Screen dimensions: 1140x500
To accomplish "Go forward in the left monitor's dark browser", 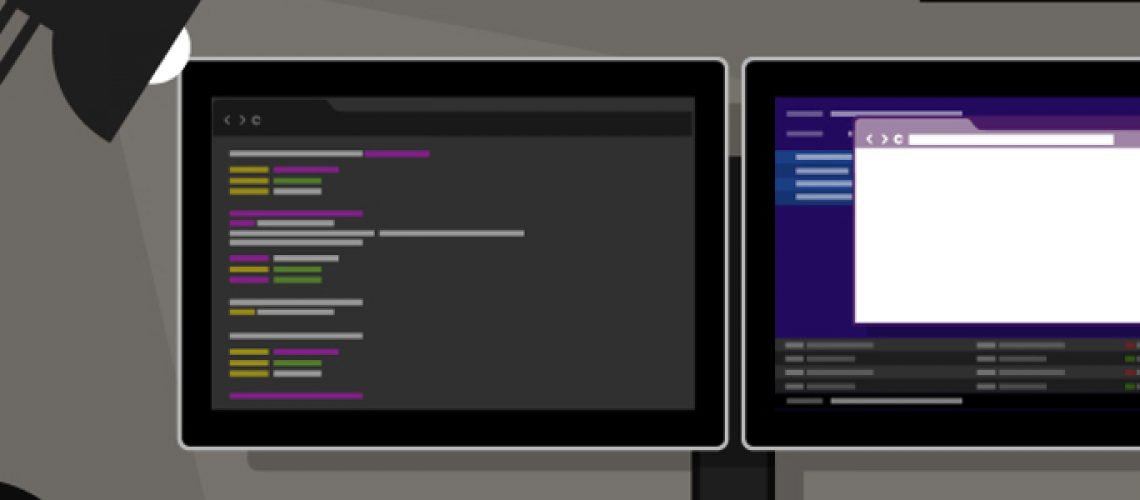I will click(242, 121).
